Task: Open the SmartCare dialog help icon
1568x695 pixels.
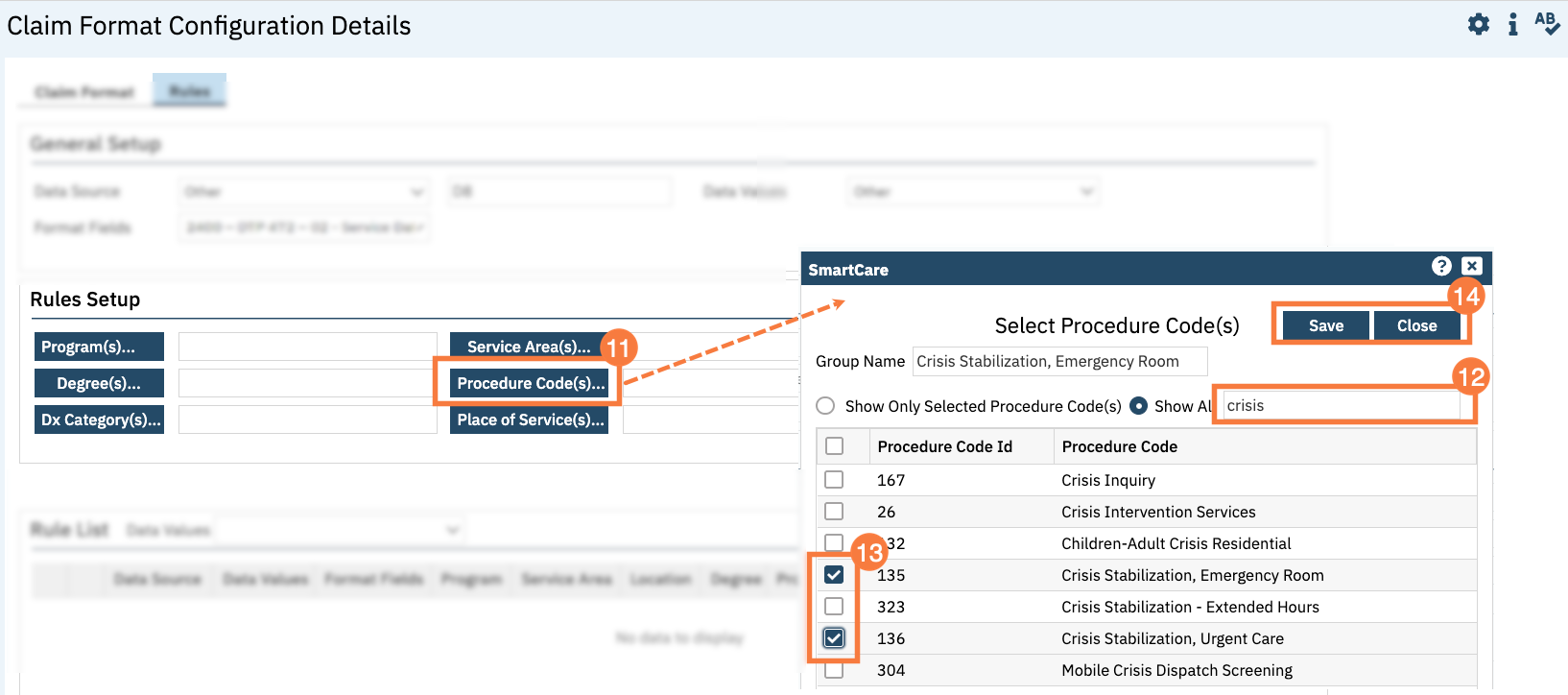Action: [x=1441, y=266]
